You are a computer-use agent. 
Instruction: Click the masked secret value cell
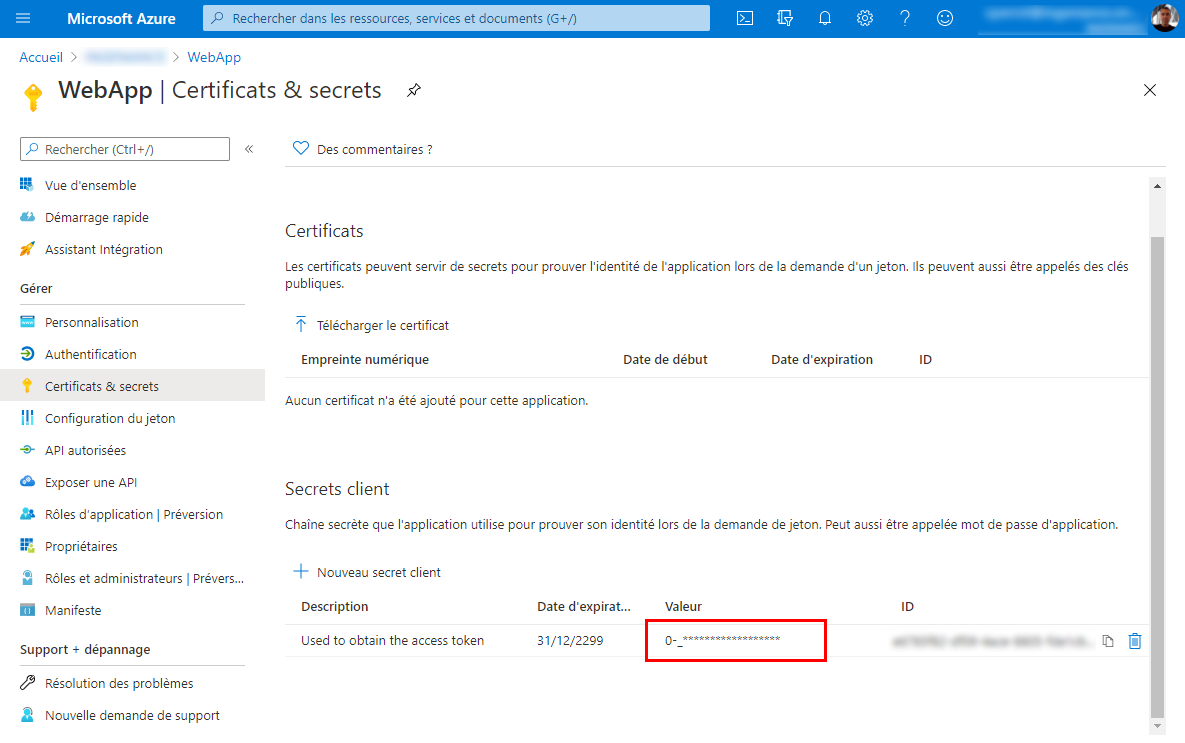722,640
